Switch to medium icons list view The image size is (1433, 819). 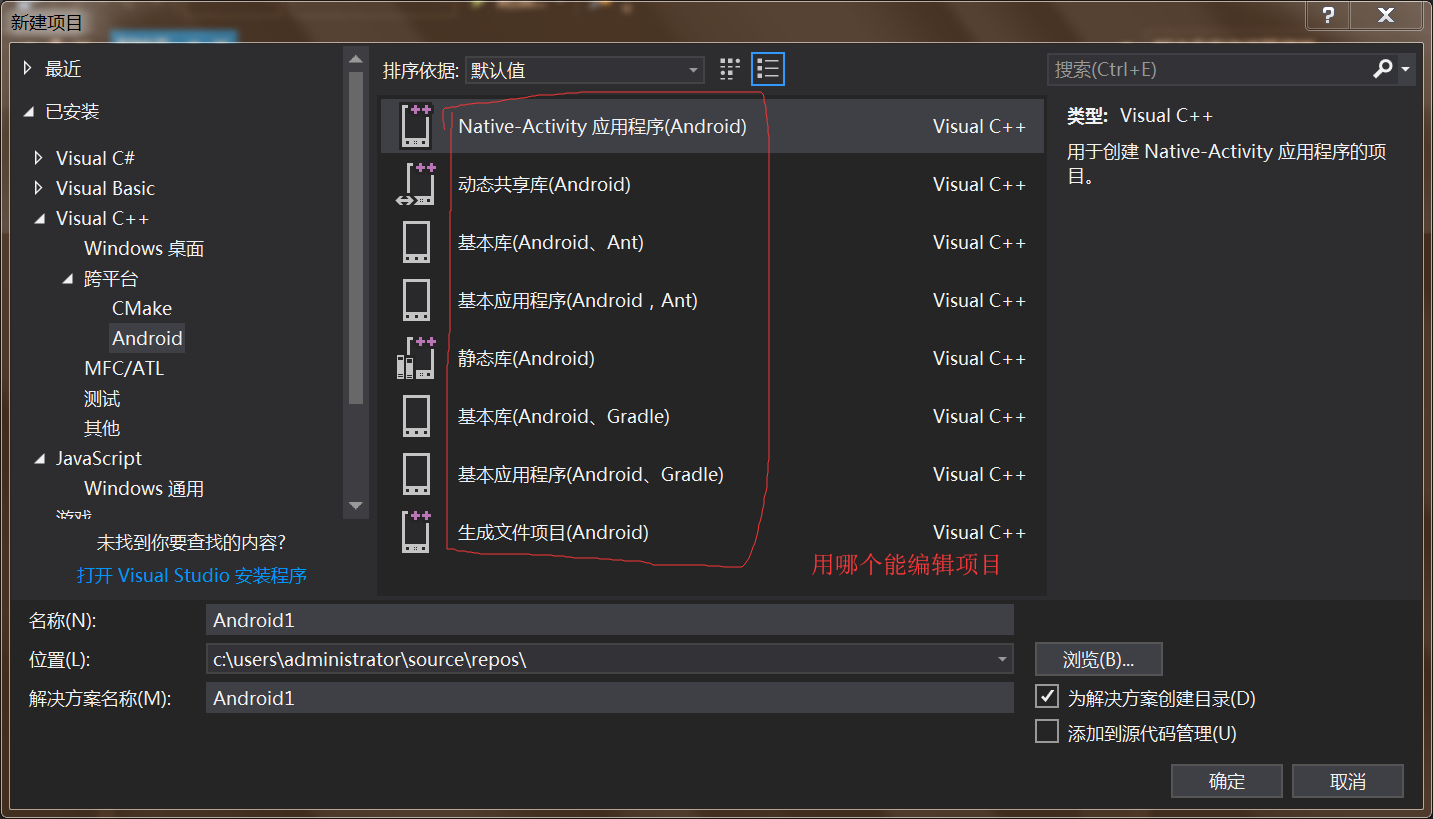(768, 69)
